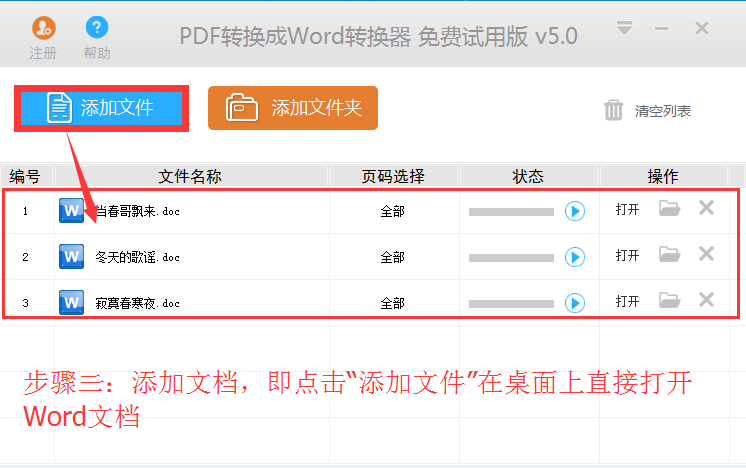The image size is (746, 468).
Task: Select file name 冬天的歌谣.doc
Action: click(x=137, y=257)
